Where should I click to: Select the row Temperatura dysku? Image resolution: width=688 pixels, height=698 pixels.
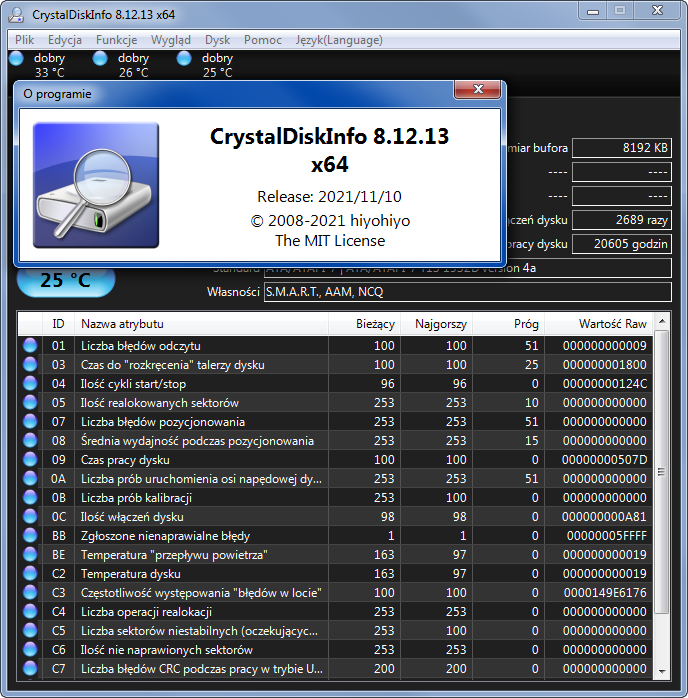point(335,573)
